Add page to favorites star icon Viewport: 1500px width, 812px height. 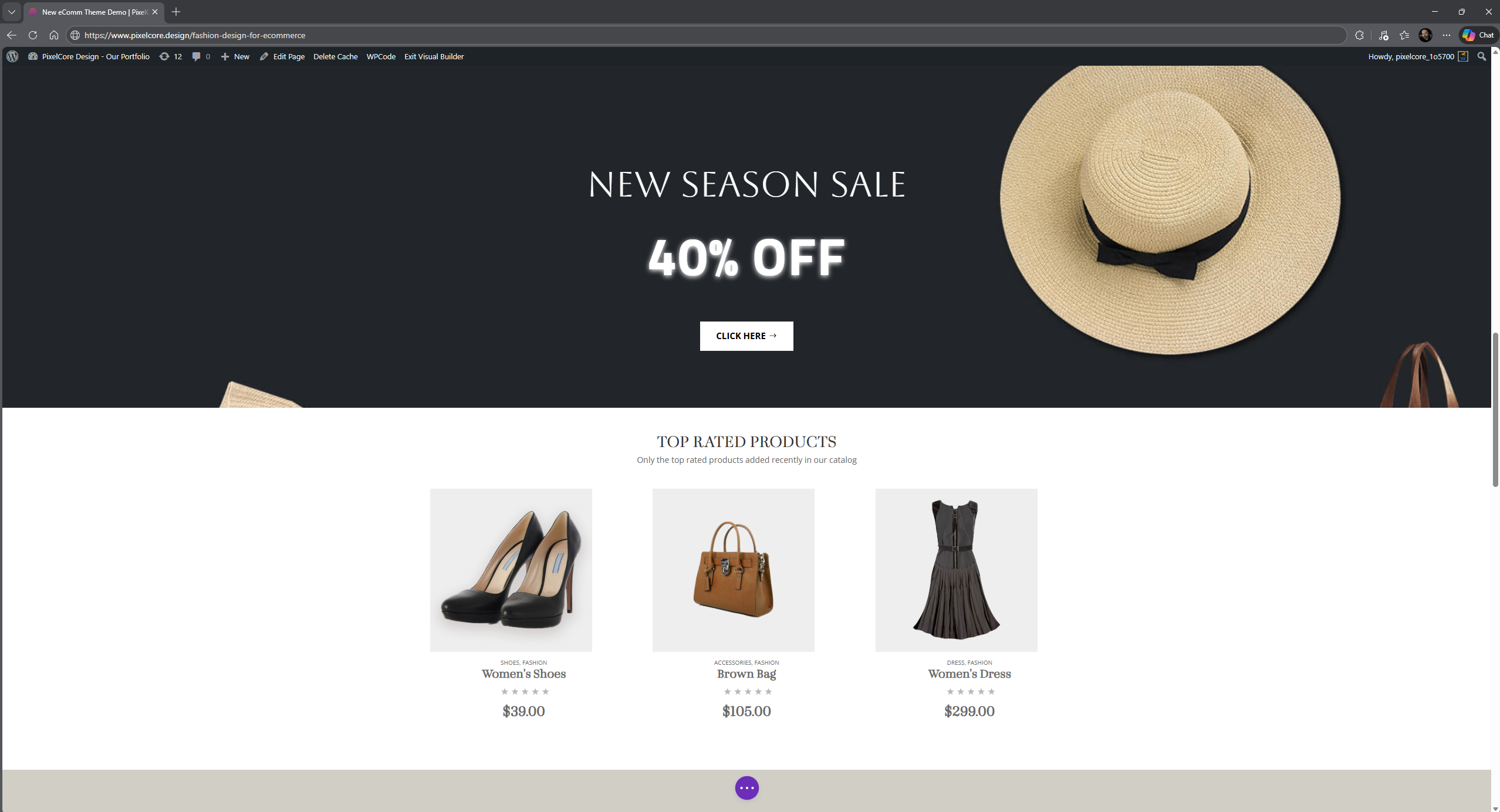click(1404, 35)
